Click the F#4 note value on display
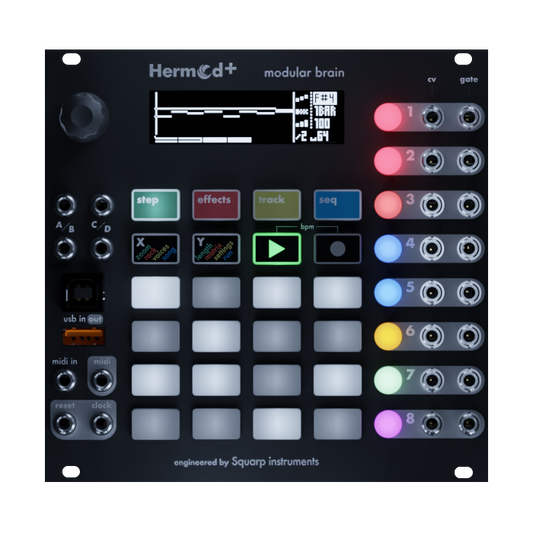Screen dimensions: 533x533 [325, 99]
